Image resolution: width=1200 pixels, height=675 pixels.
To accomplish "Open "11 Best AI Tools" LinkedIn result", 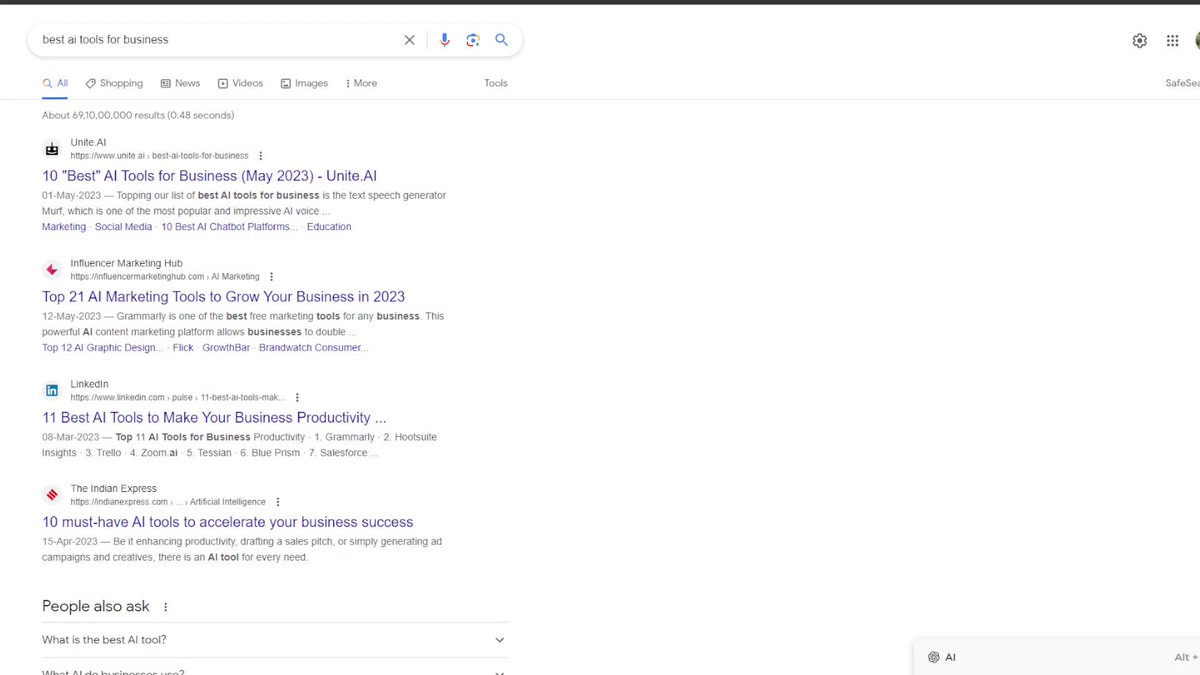I will 214,418.
